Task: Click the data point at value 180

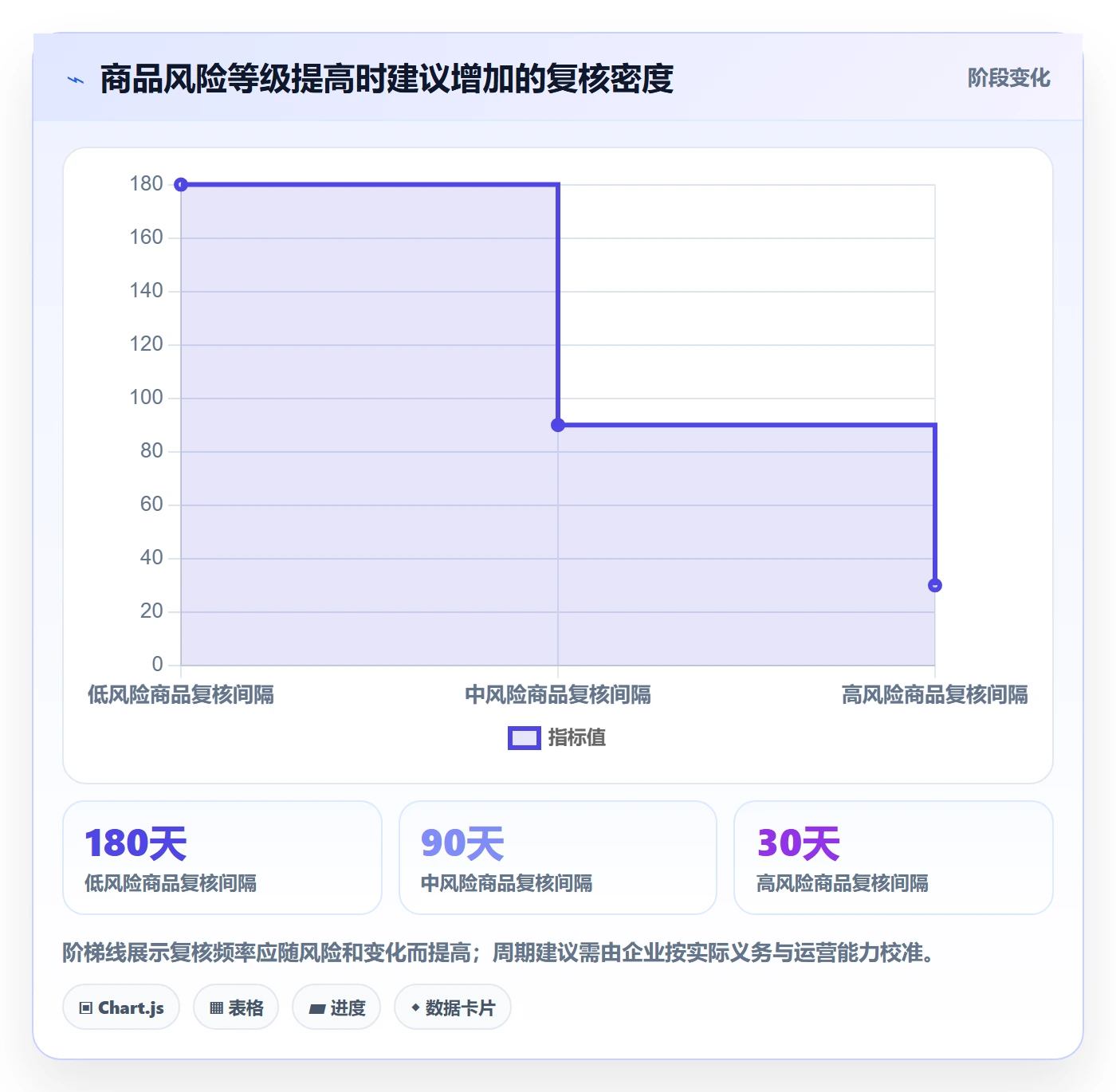Action: [181, 185]
